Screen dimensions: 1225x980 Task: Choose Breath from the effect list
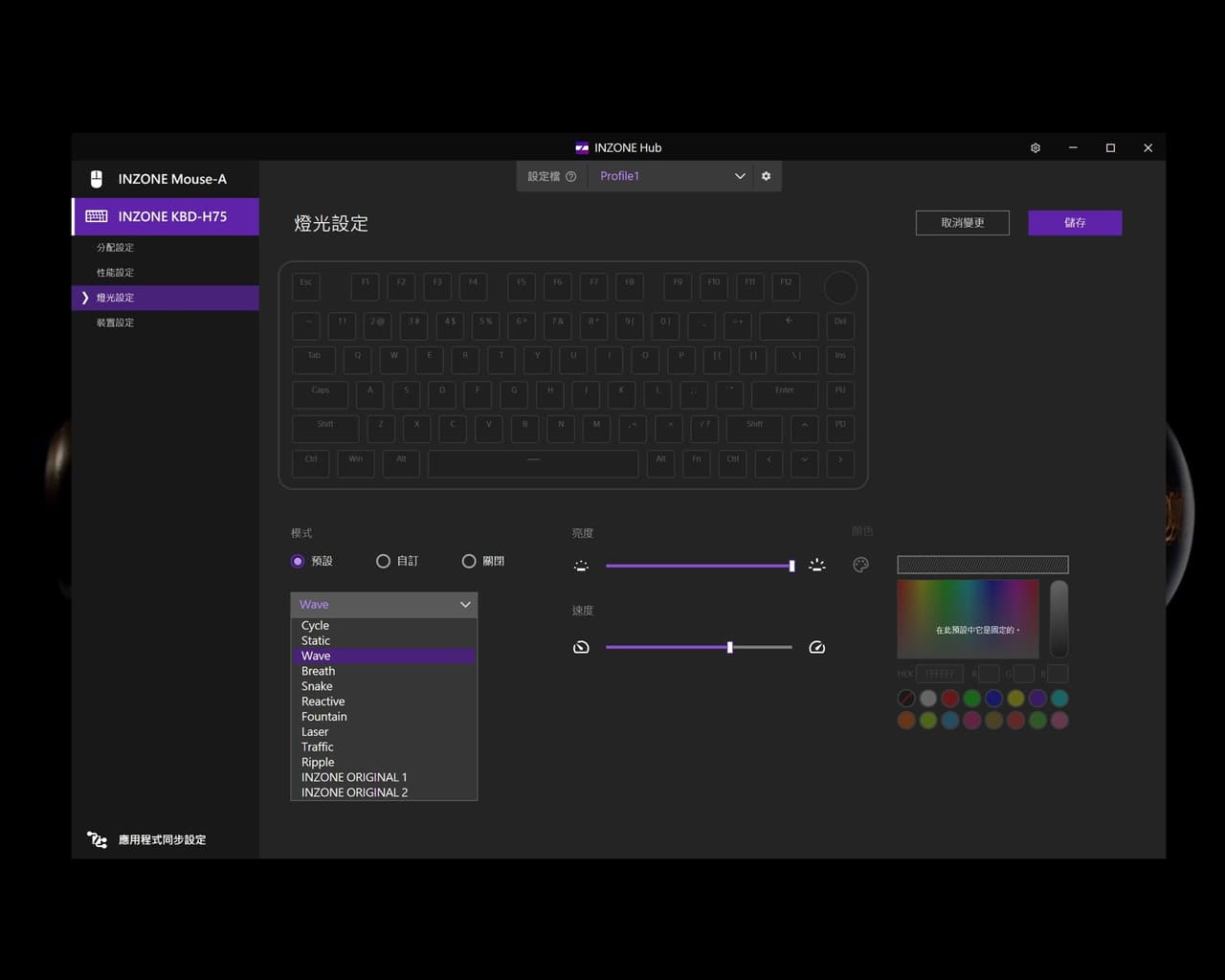384,671
